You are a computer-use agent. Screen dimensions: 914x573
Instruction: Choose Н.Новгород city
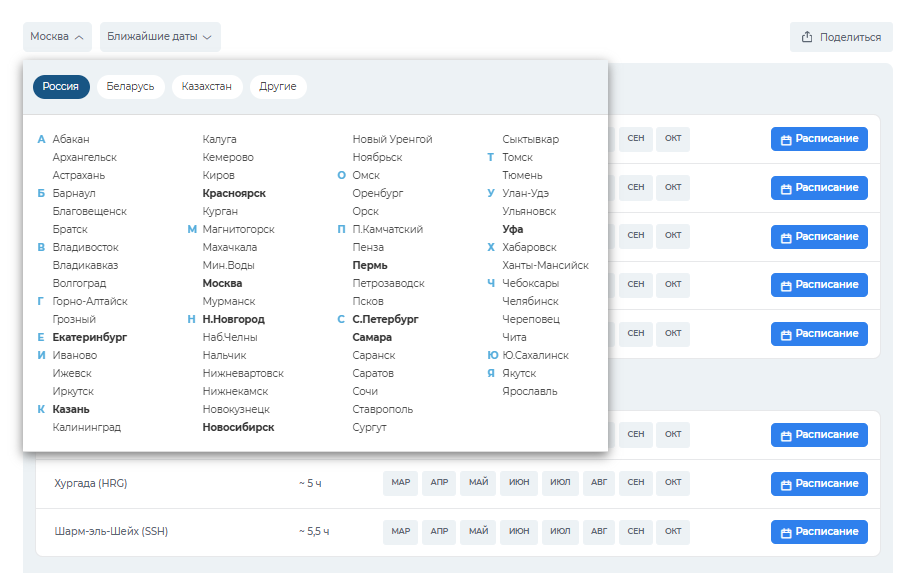pyautogui.click(x=234, y=319)
